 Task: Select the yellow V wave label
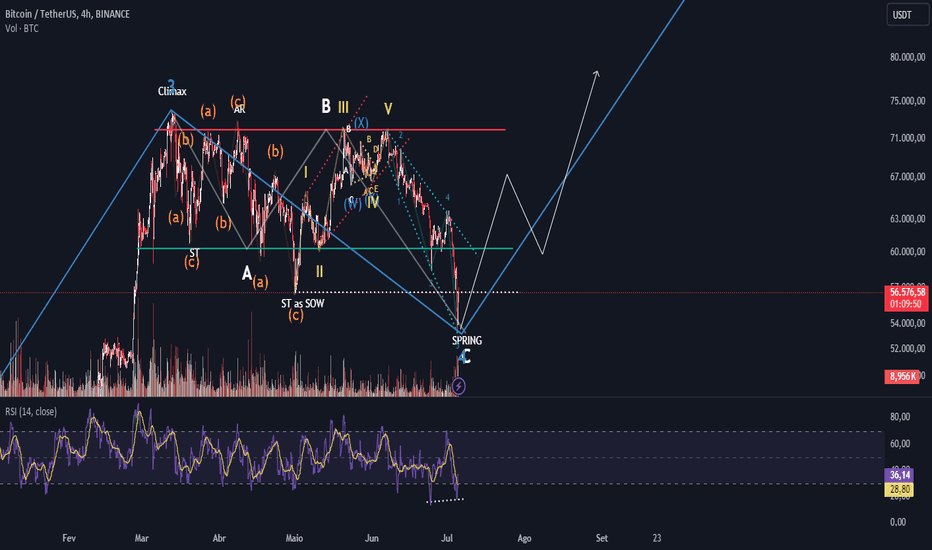pos(388,109)
